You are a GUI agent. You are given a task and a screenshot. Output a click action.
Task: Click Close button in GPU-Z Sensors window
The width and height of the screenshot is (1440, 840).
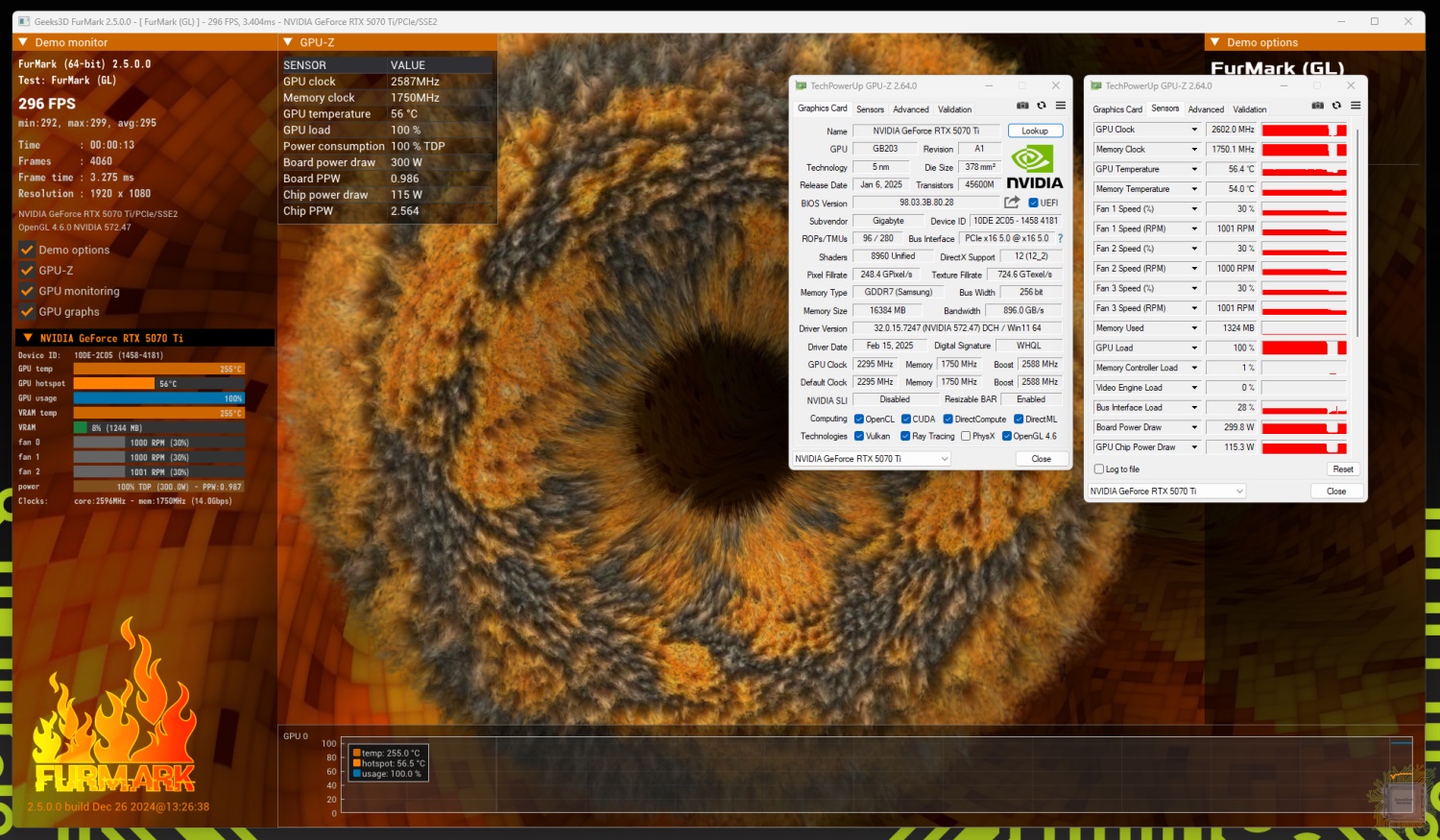1336,492
